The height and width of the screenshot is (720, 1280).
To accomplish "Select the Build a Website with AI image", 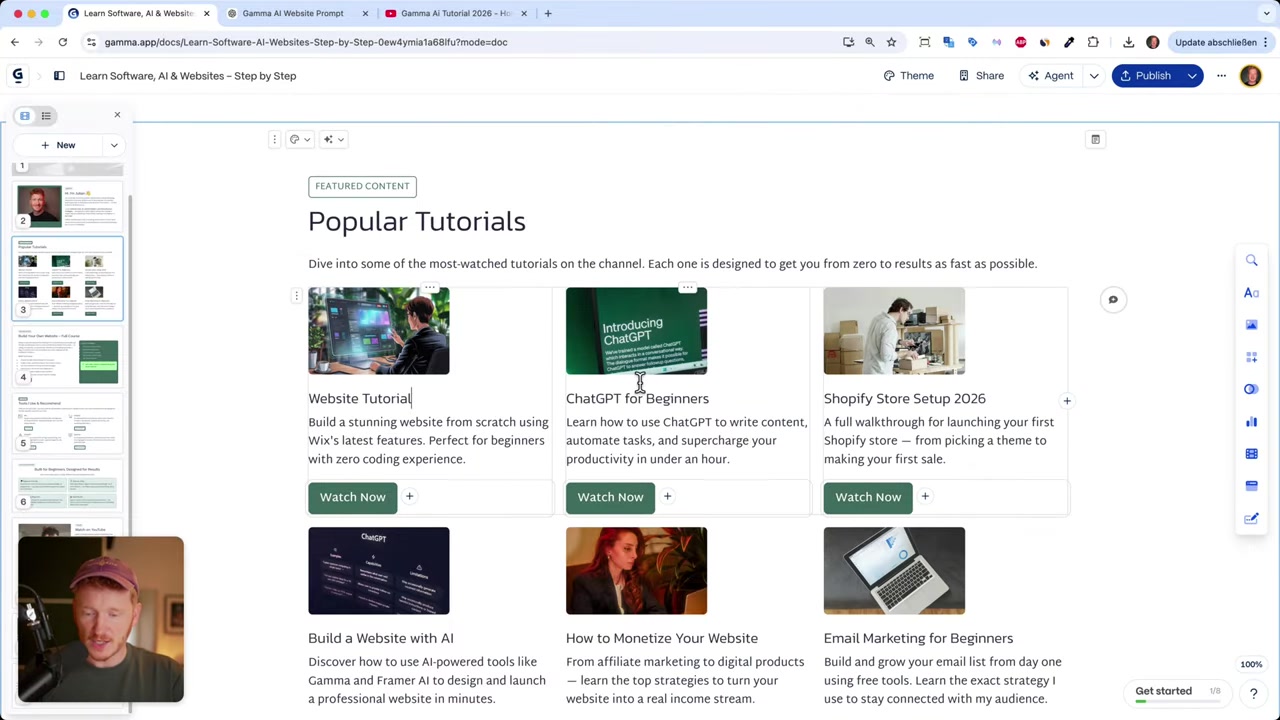I will click(x=379, y=571).
